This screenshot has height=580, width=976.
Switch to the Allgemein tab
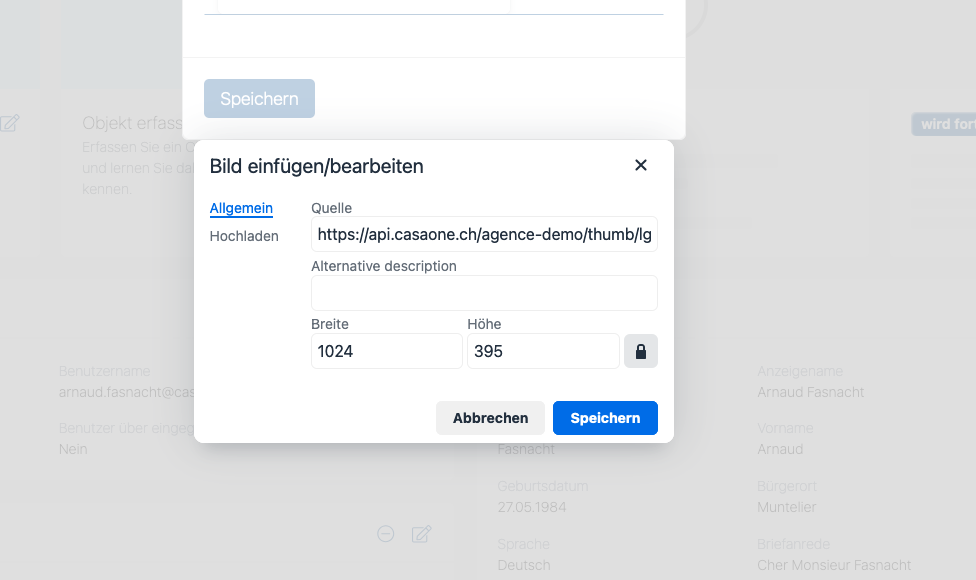(241, 208)
